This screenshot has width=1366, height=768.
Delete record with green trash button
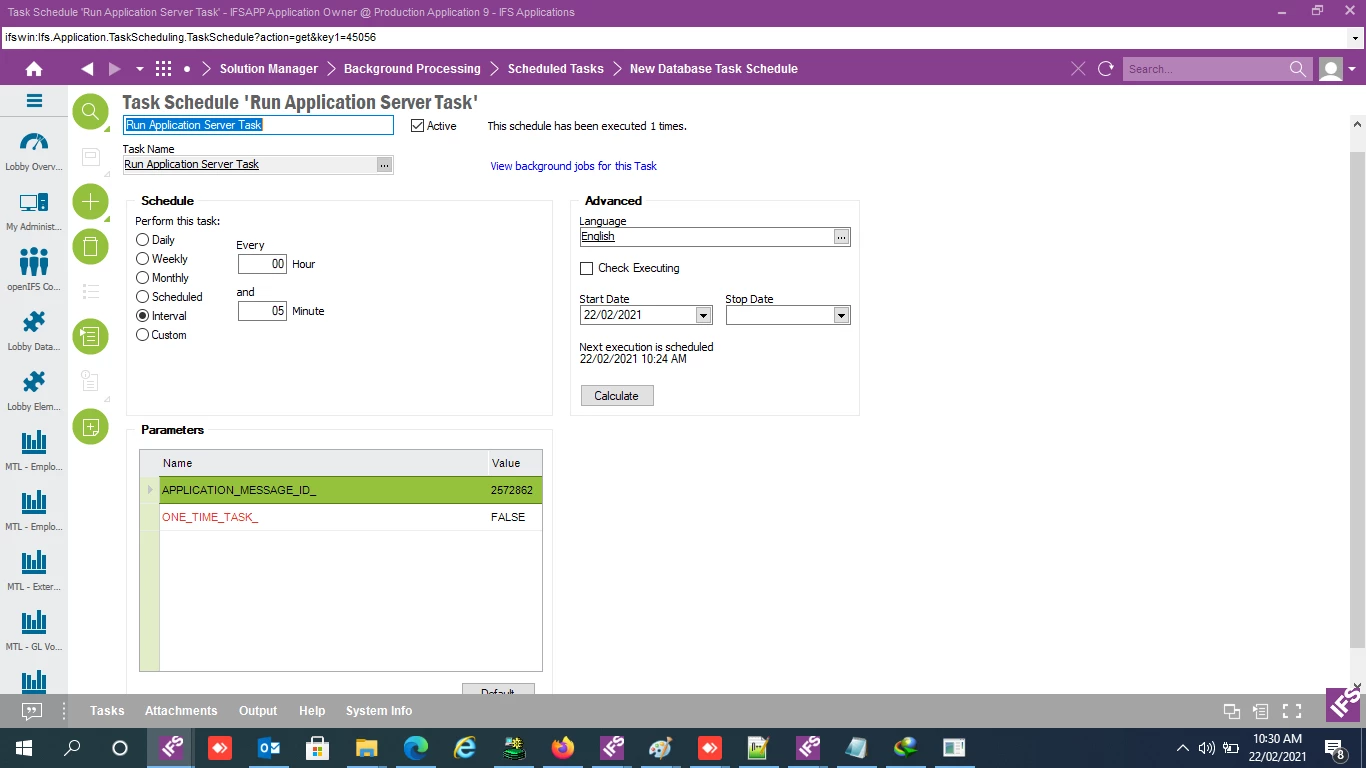click(90, 246)
